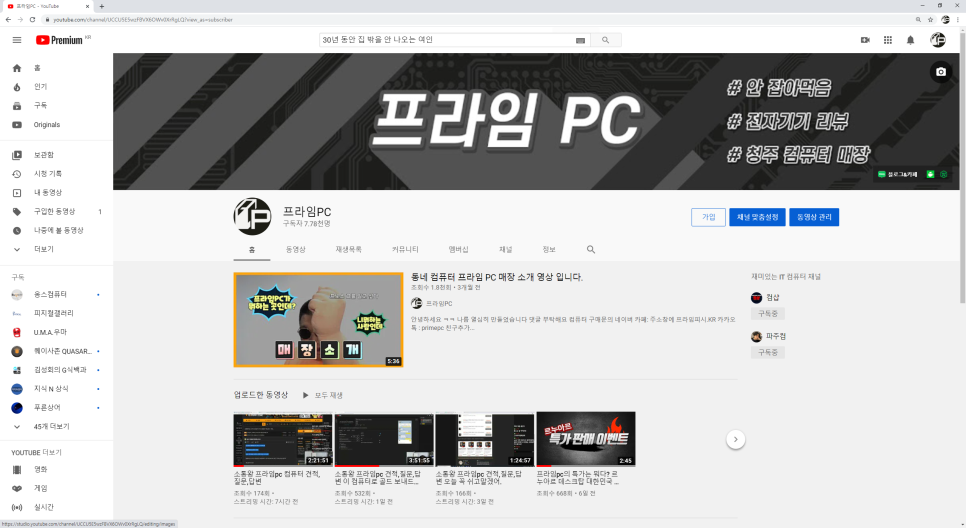This screenshot has height=528, width=966.
Task: Click the YouTube Premium logo
Action: 59,40
